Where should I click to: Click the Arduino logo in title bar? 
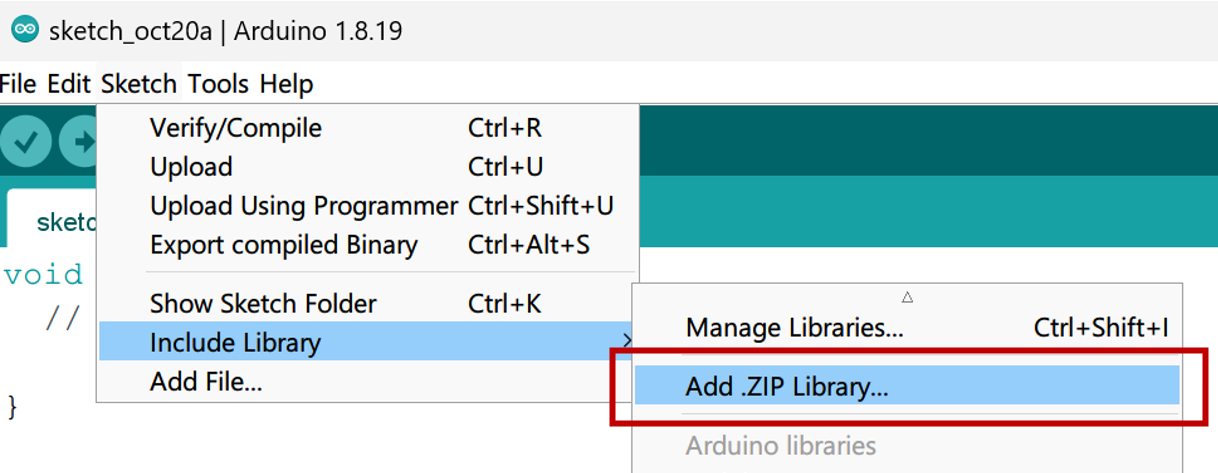(x=24, y=30)
